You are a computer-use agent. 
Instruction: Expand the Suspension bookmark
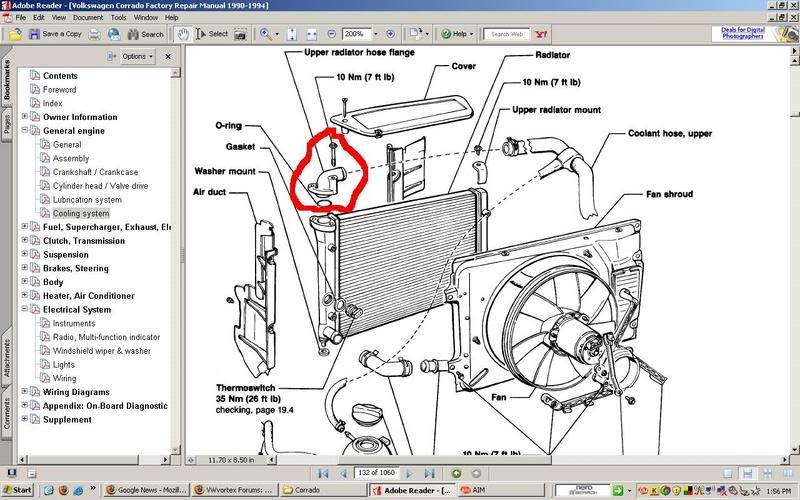pos(24,254)
